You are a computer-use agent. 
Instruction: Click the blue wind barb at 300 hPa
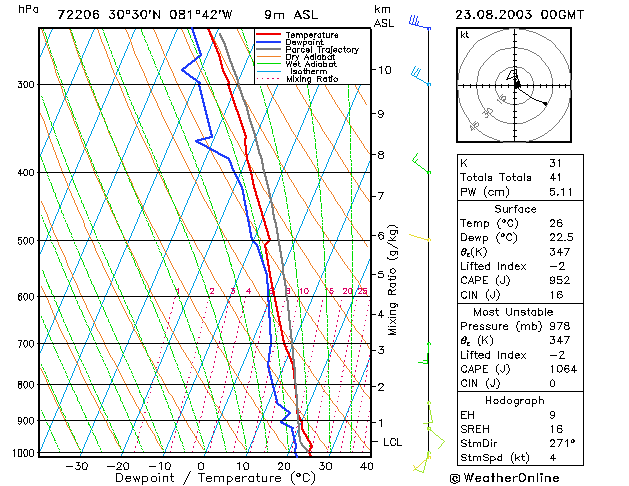[x=421, y=76]
